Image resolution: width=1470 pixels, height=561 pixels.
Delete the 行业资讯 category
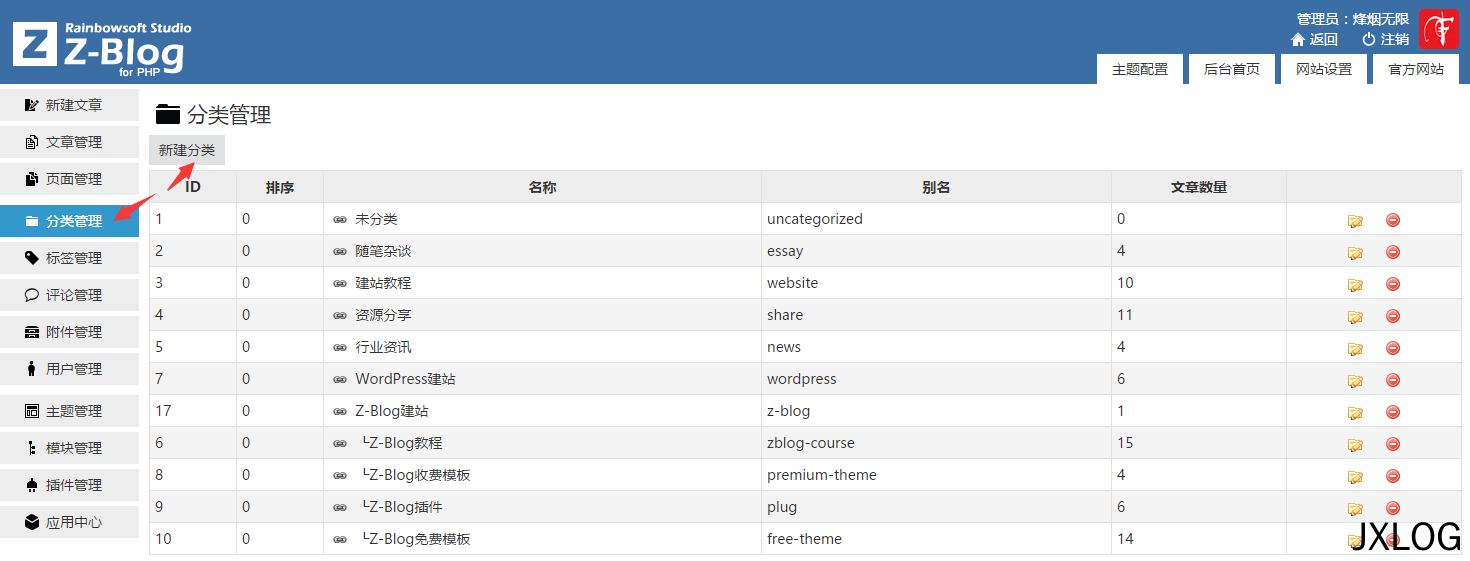(1393, 348)
